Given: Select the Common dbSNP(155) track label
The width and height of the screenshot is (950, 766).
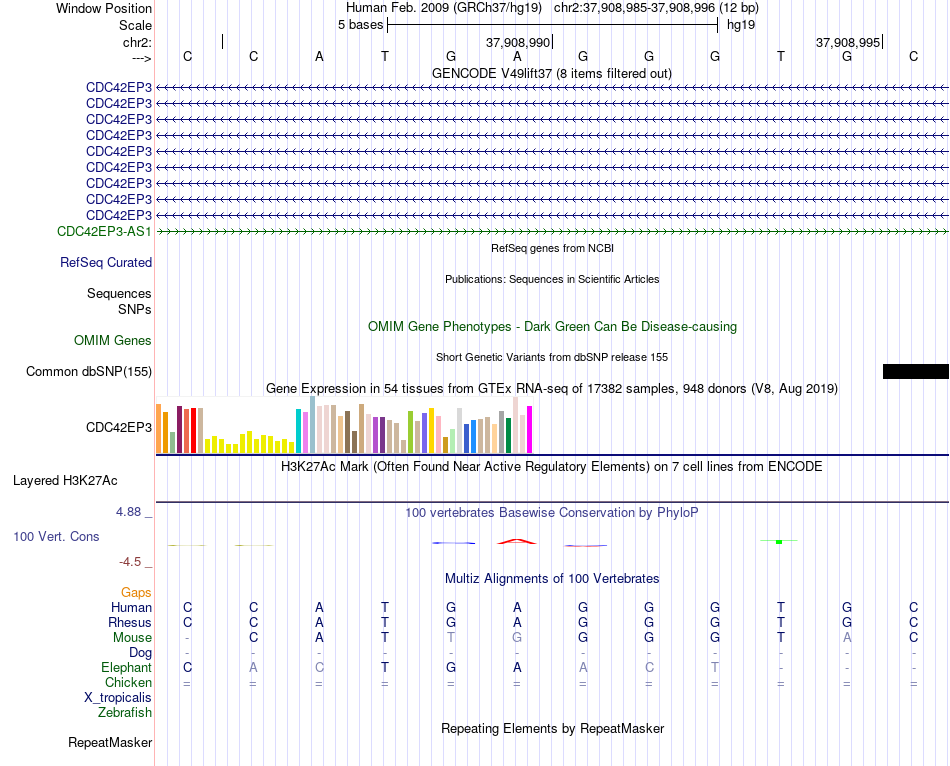Looking at the screenshot, I should click(x=89, y=371).
